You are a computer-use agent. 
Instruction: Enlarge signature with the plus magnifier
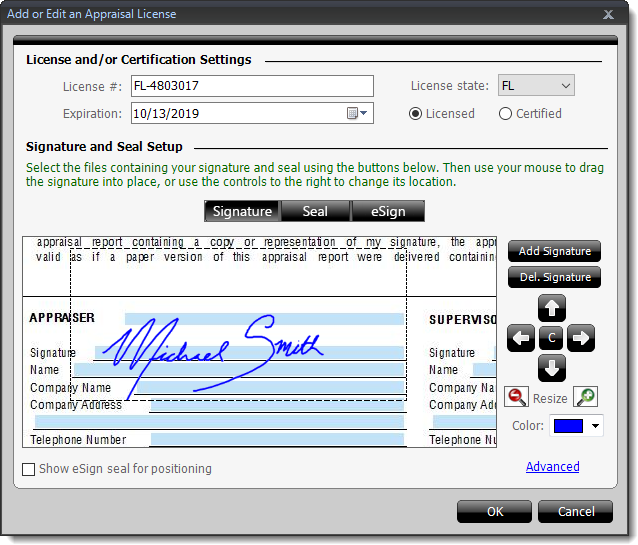586,398
